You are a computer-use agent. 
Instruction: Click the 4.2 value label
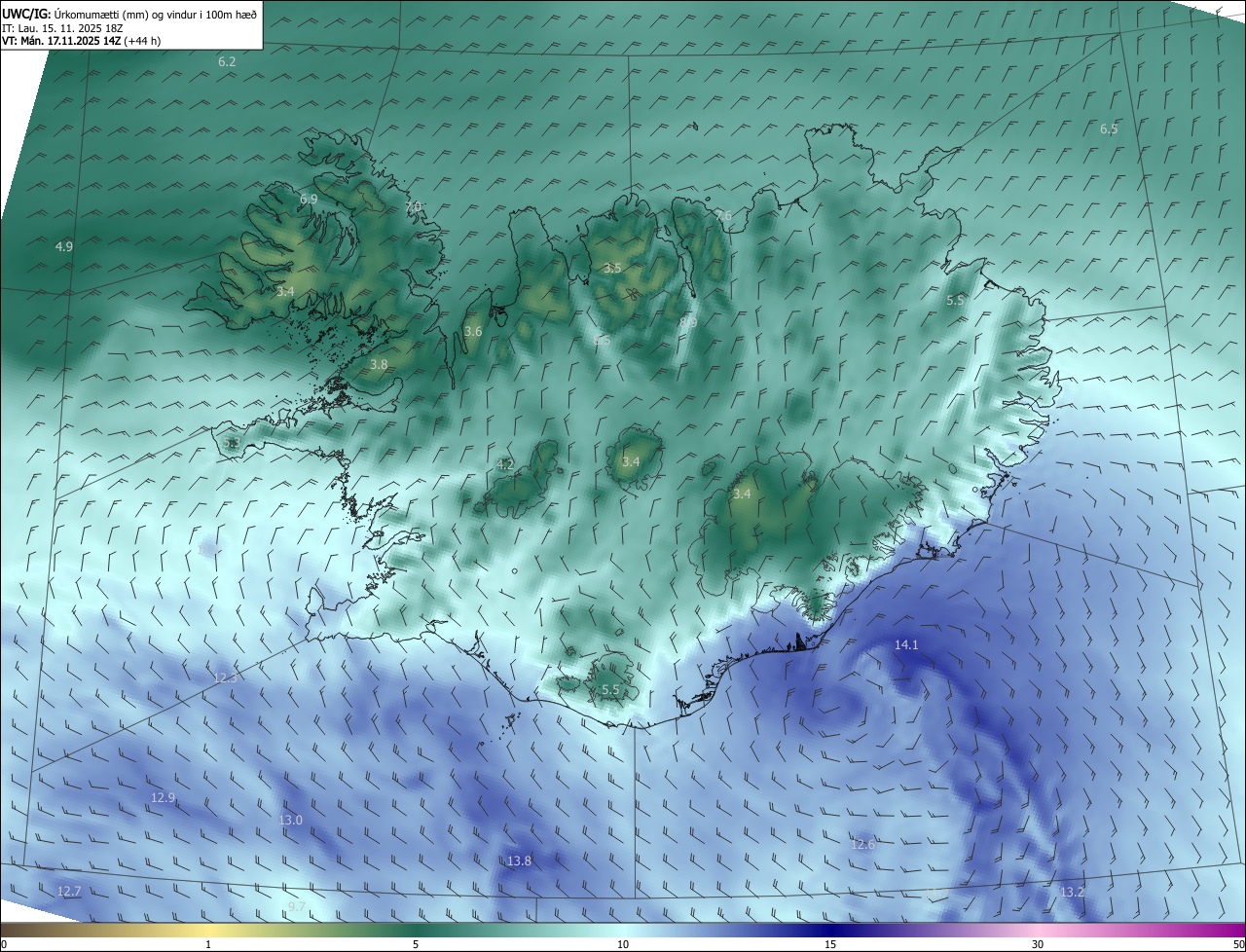click(504, 465)
